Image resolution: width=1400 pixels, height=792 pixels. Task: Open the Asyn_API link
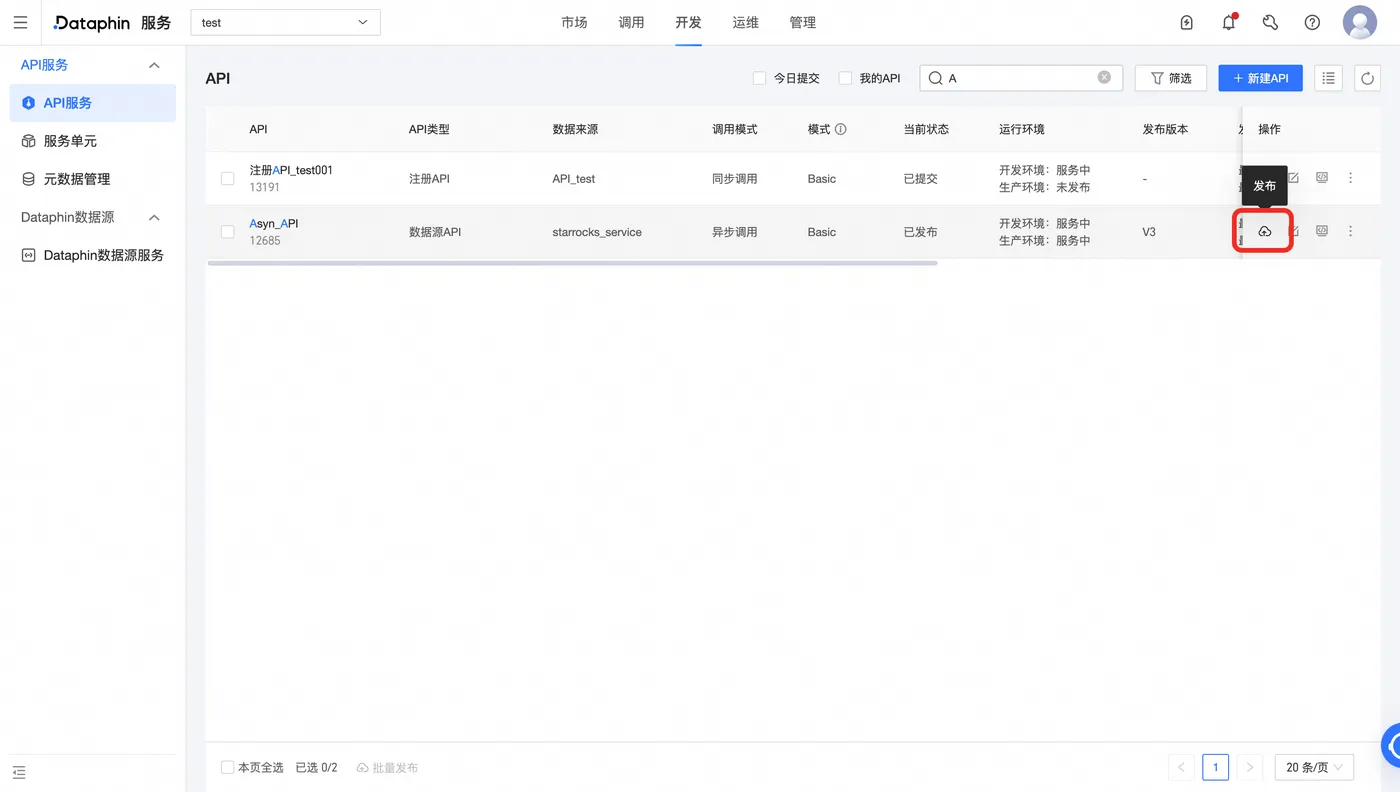click(x=274, y=224)
